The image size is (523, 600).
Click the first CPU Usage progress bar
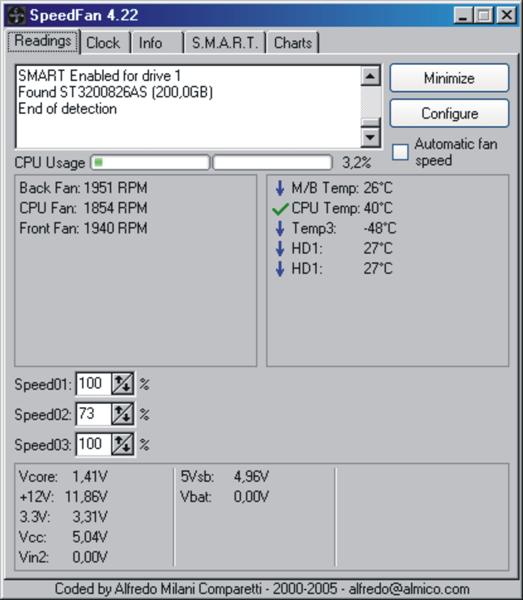click(150, 163)
